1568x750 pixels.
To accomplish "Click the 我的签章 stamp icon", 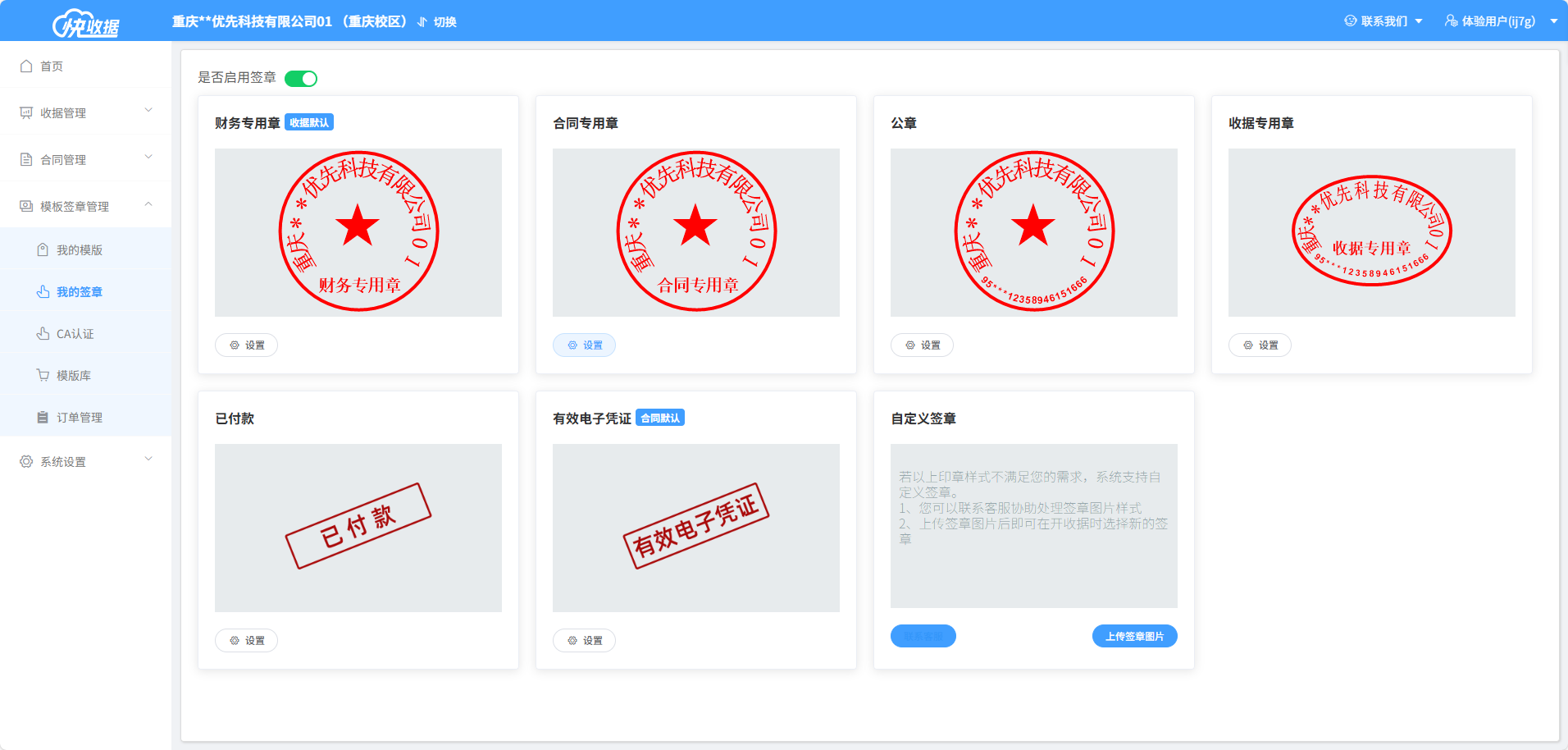I will pos(43,292).
